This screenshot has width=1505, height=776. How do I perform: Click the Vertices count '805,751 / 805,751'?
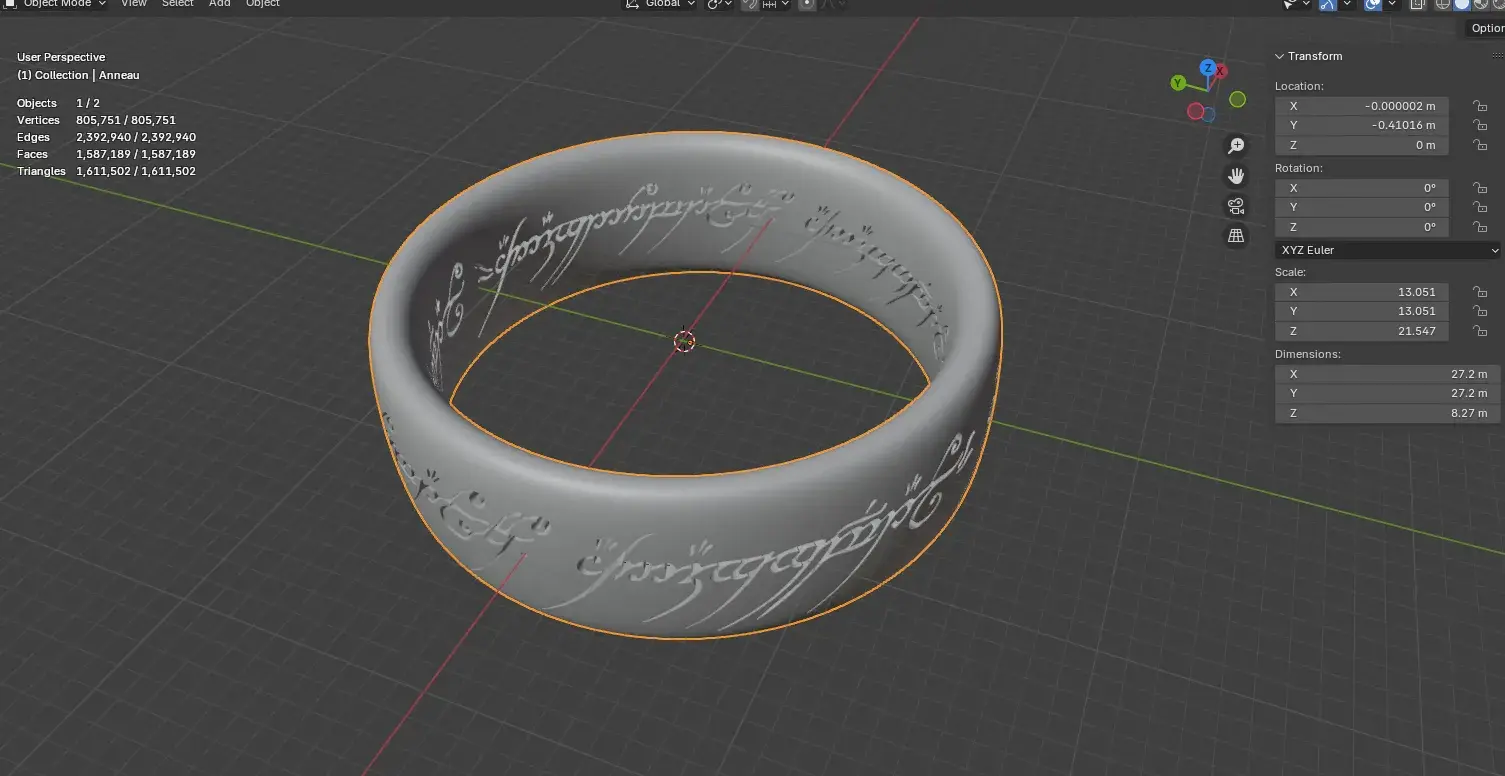click(x=126, y=120)
